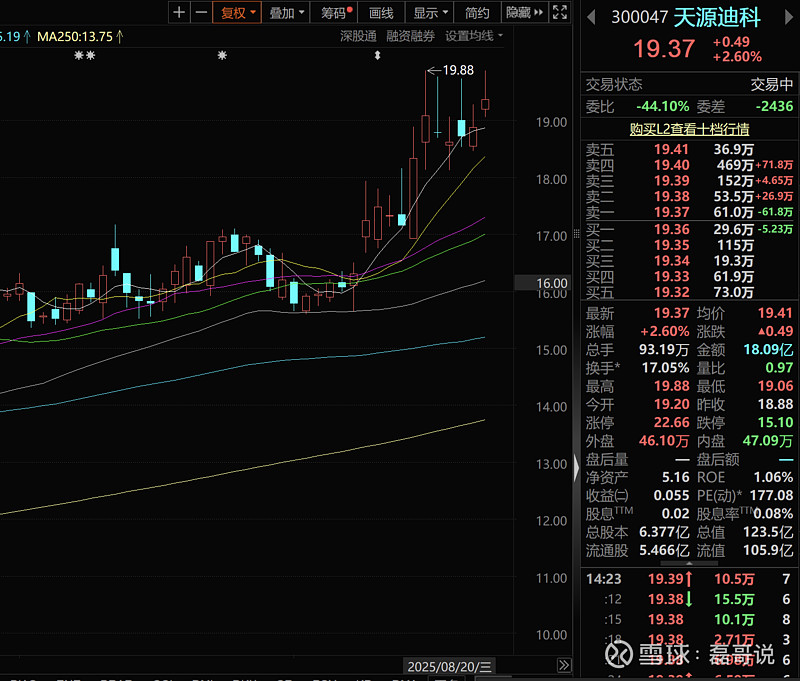Open the 叠加 overlay dropdown

(x=286, y=12)
